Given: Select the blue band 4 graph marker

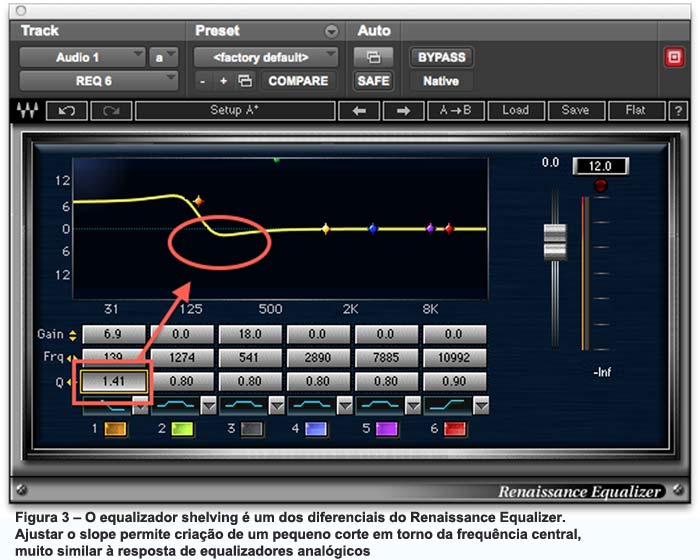Looking at the screenshot, I should coord(373,229).
